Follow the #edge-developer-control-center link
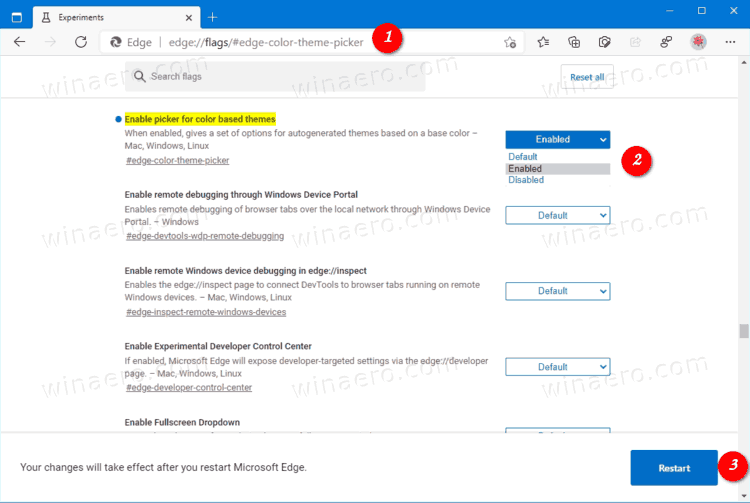The height and width of the screenshot is (503, 750). (188, 388)
